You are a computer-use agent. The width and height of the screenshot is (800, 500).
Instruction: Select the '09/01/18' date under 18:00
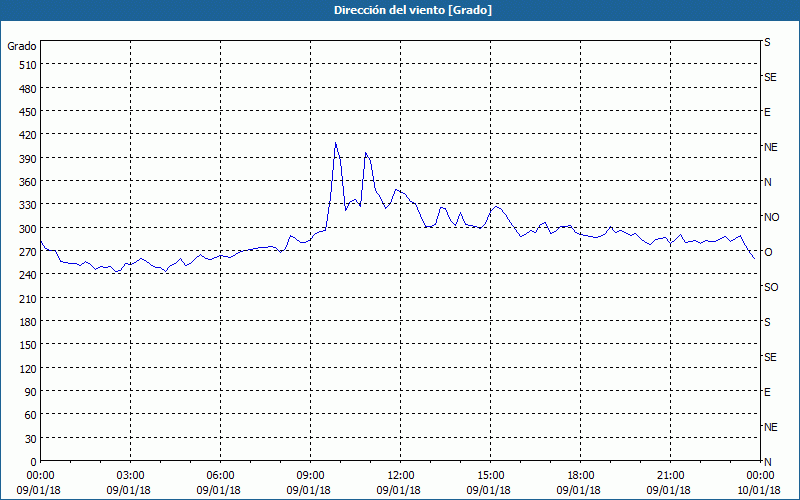tap(579, 490)
